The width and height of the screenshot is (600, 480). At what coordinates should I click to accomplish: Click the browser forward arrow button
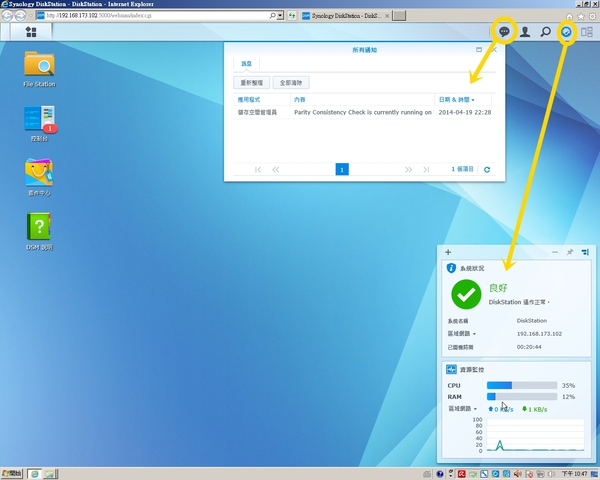[20, 16]
